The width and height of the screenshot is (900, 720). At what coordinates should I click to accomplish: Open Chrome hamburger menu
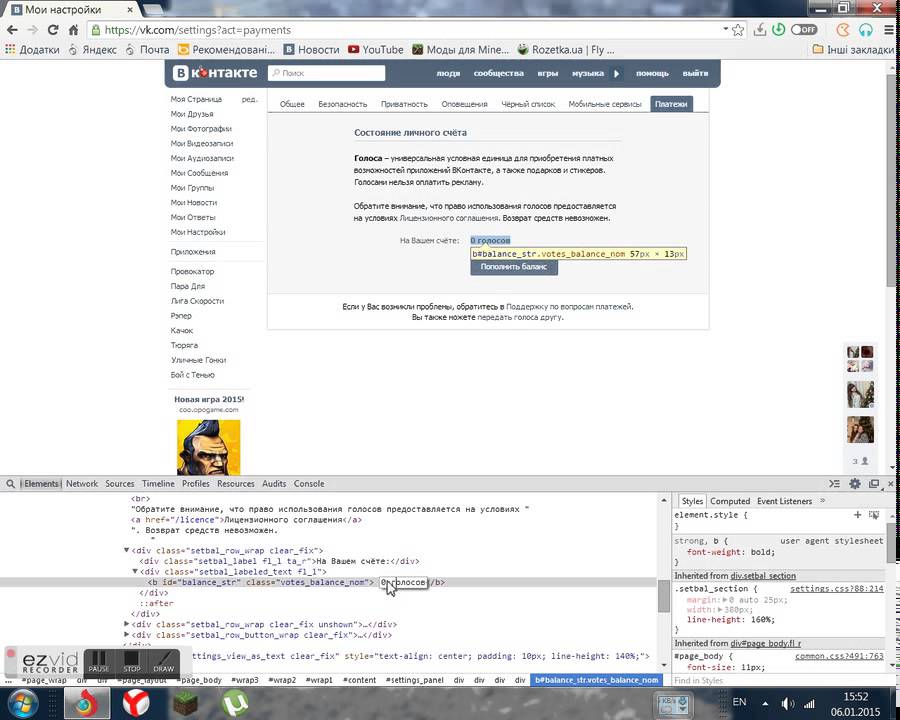tap(889, 30)
